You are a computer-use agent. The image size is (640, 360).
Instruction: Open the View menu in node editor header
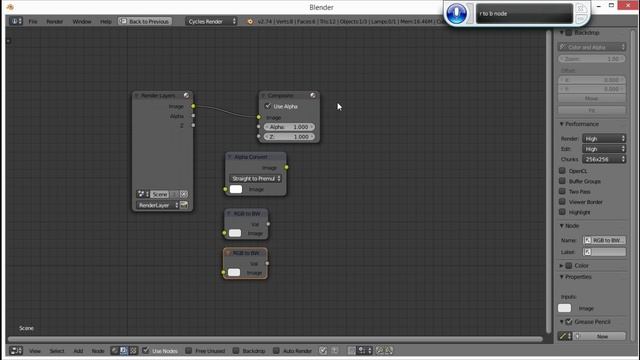(35, 351)
